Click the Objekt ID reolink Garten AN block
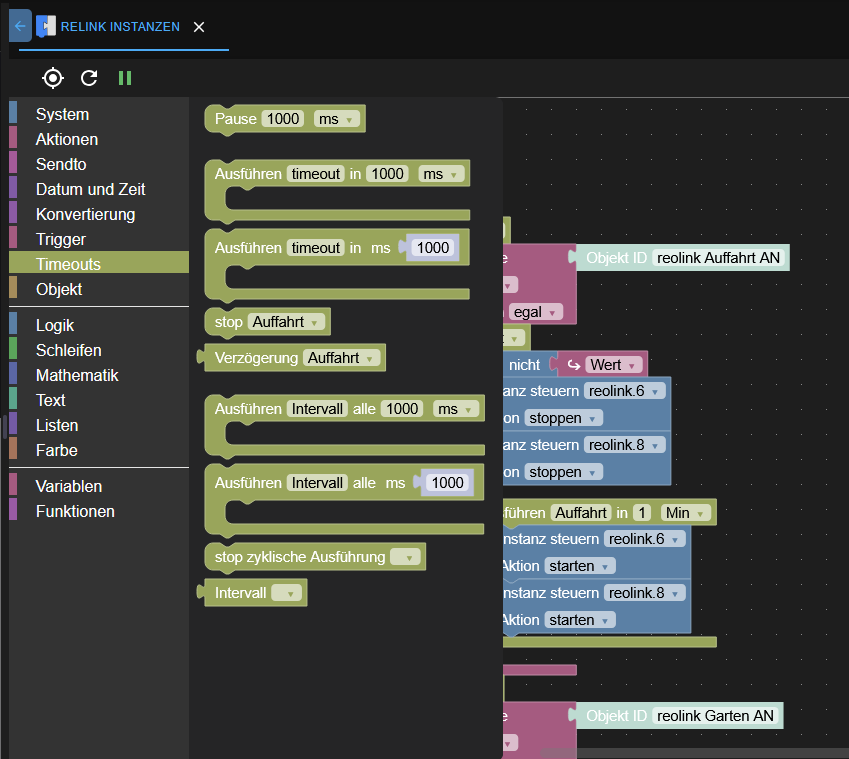 tap(678, 716)
